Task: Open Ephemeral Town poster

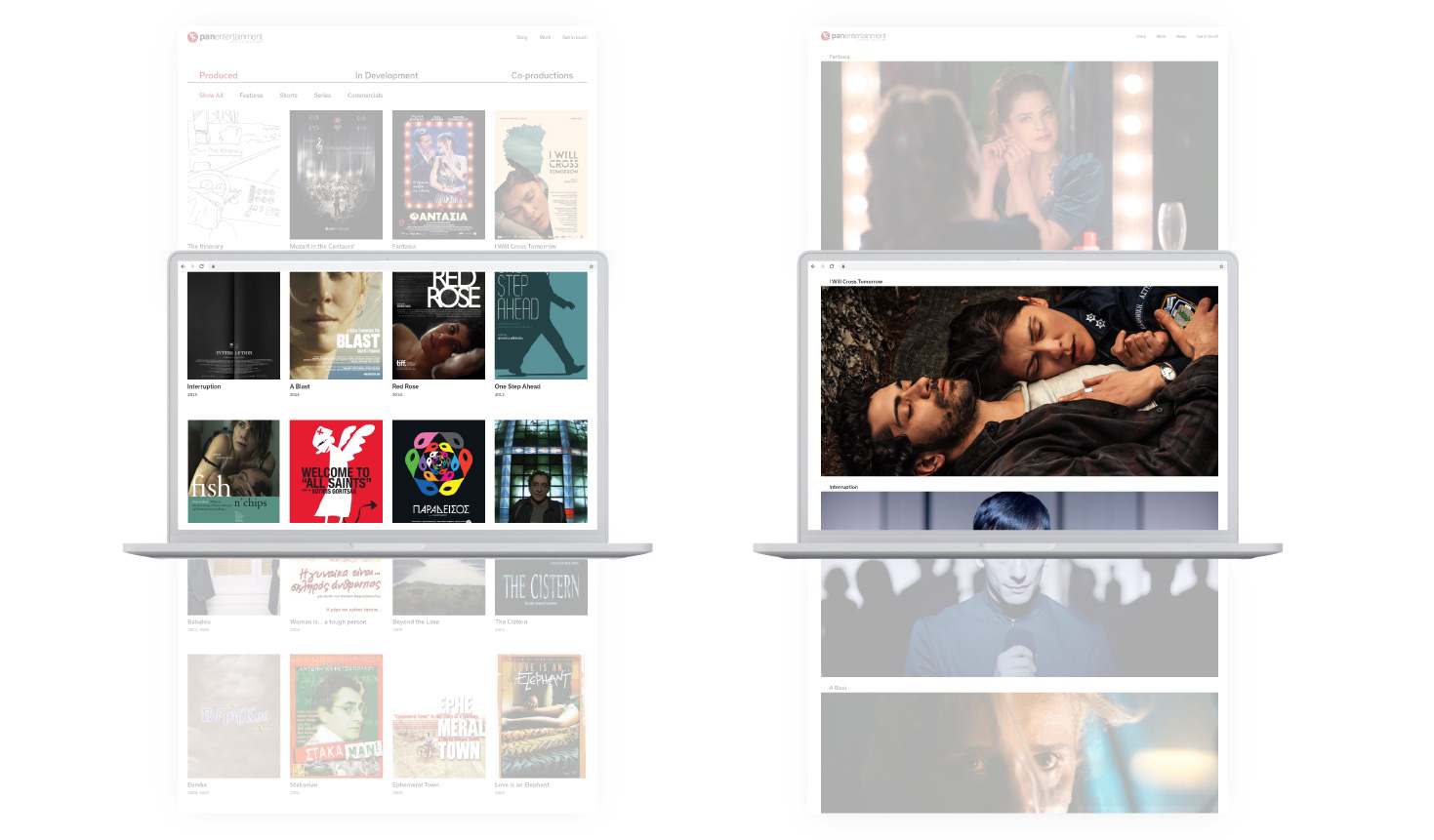Action: [438, 716]
